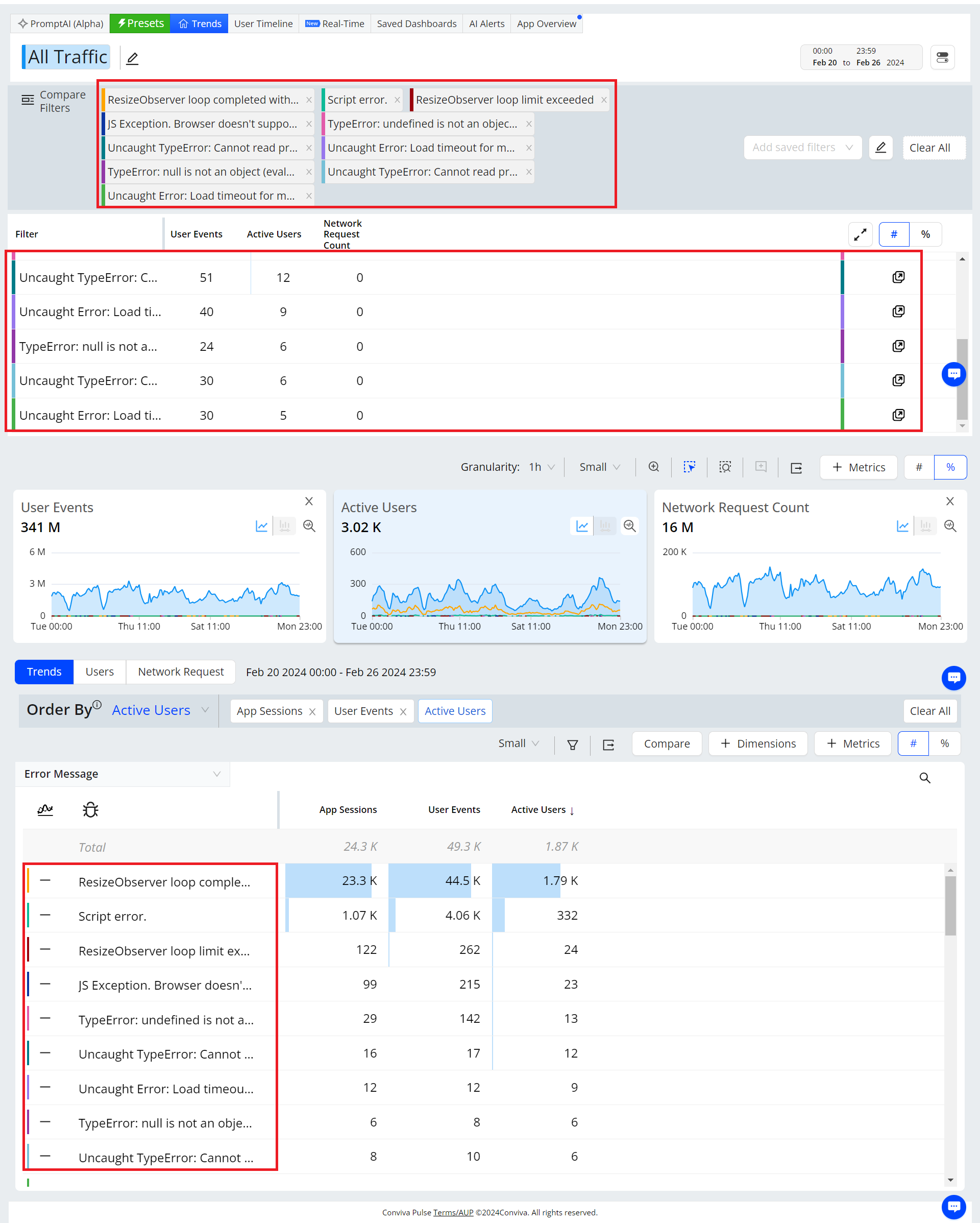Click the zoom-in magnifier in chart toolbar
Image resolution: width=980 pixels, height=1223 pixels.
click(x=654, y=467)
